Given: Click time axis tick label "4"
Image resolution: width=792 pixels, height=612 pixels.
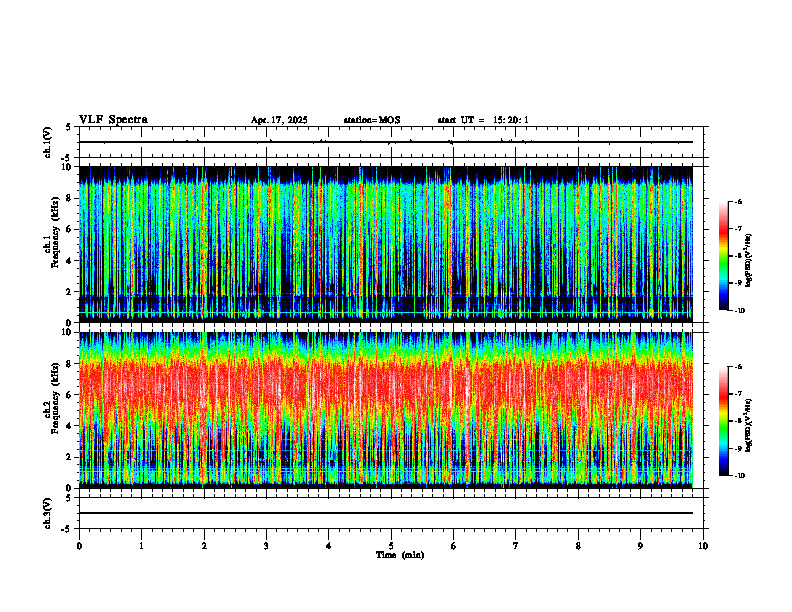Looking at the screenshot, I should pos(329,546).
